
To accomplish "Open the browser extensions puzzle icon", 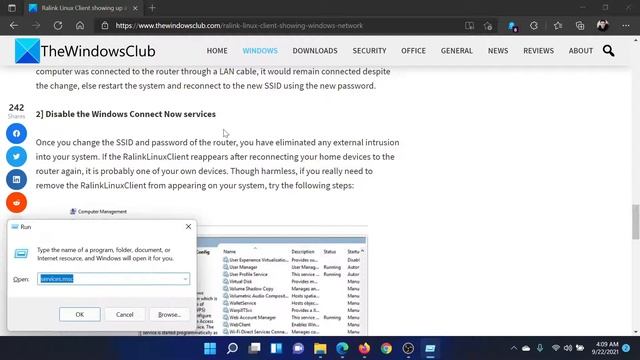I will point(534,26).
